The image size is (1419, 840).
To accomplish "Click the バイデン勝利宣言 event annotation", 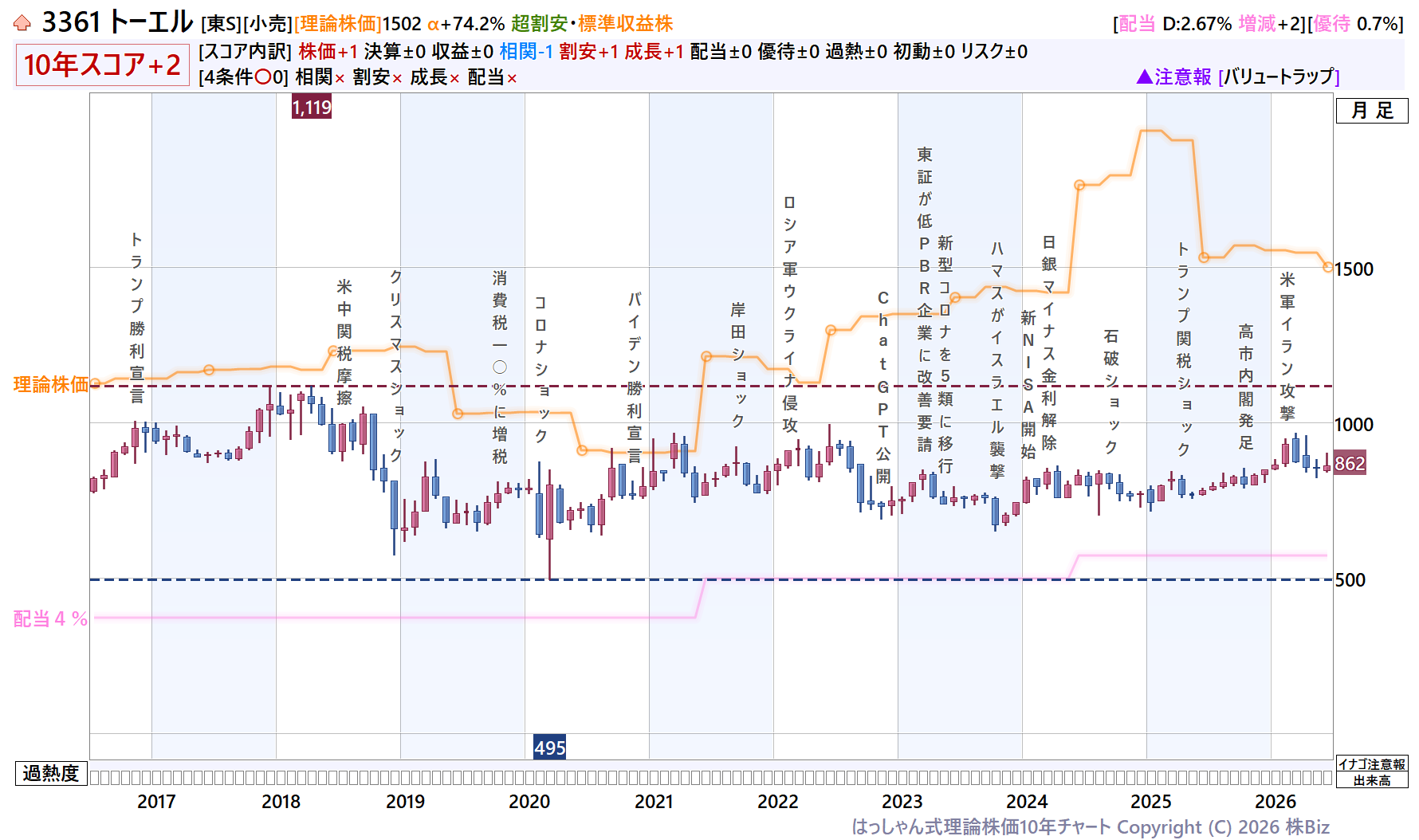I will pos(635,378).
